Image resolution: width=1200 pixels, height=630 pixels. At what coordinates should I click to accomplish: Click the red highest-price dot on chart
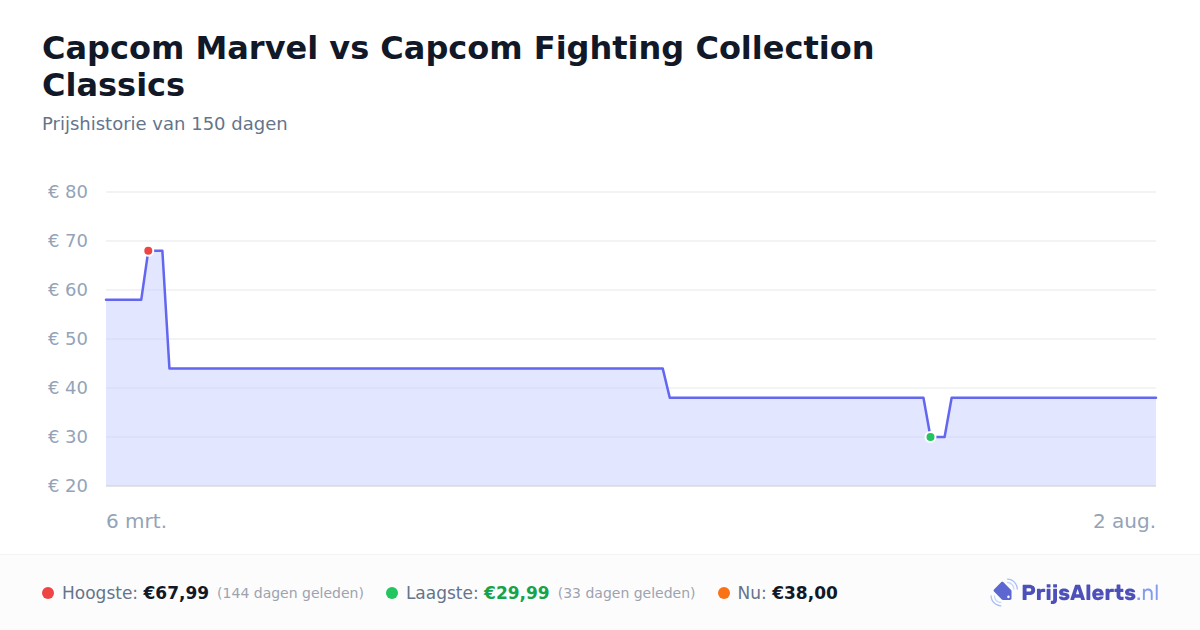coord(148,251)
